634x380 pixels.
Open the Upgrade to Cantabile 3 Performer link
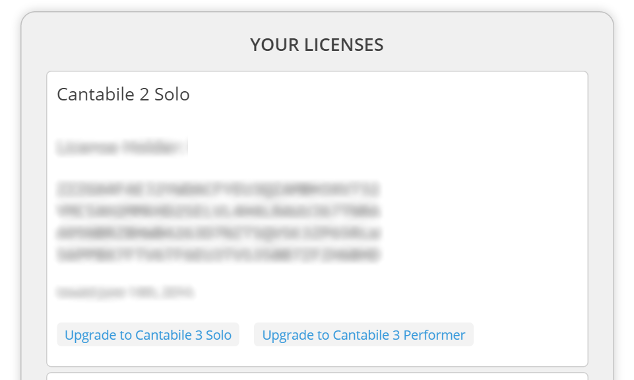[x=363, y=335]
